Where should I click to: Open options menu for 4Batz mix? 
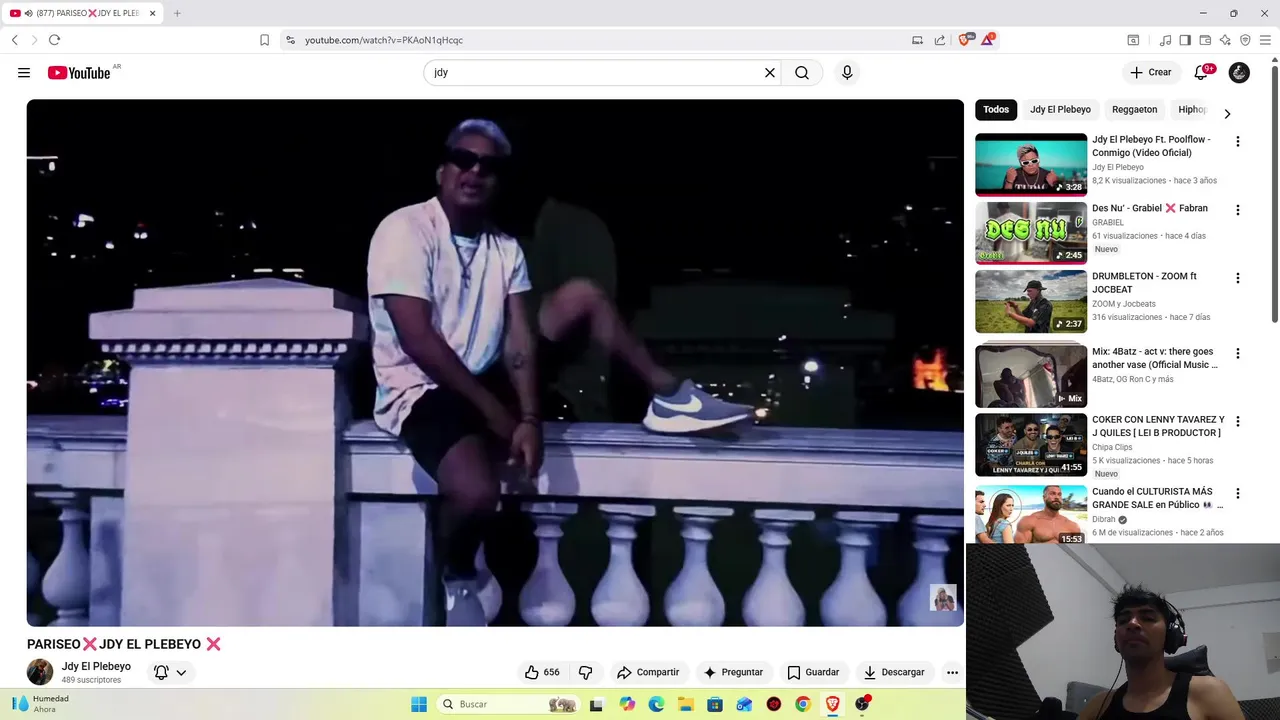click(1237, 353)
